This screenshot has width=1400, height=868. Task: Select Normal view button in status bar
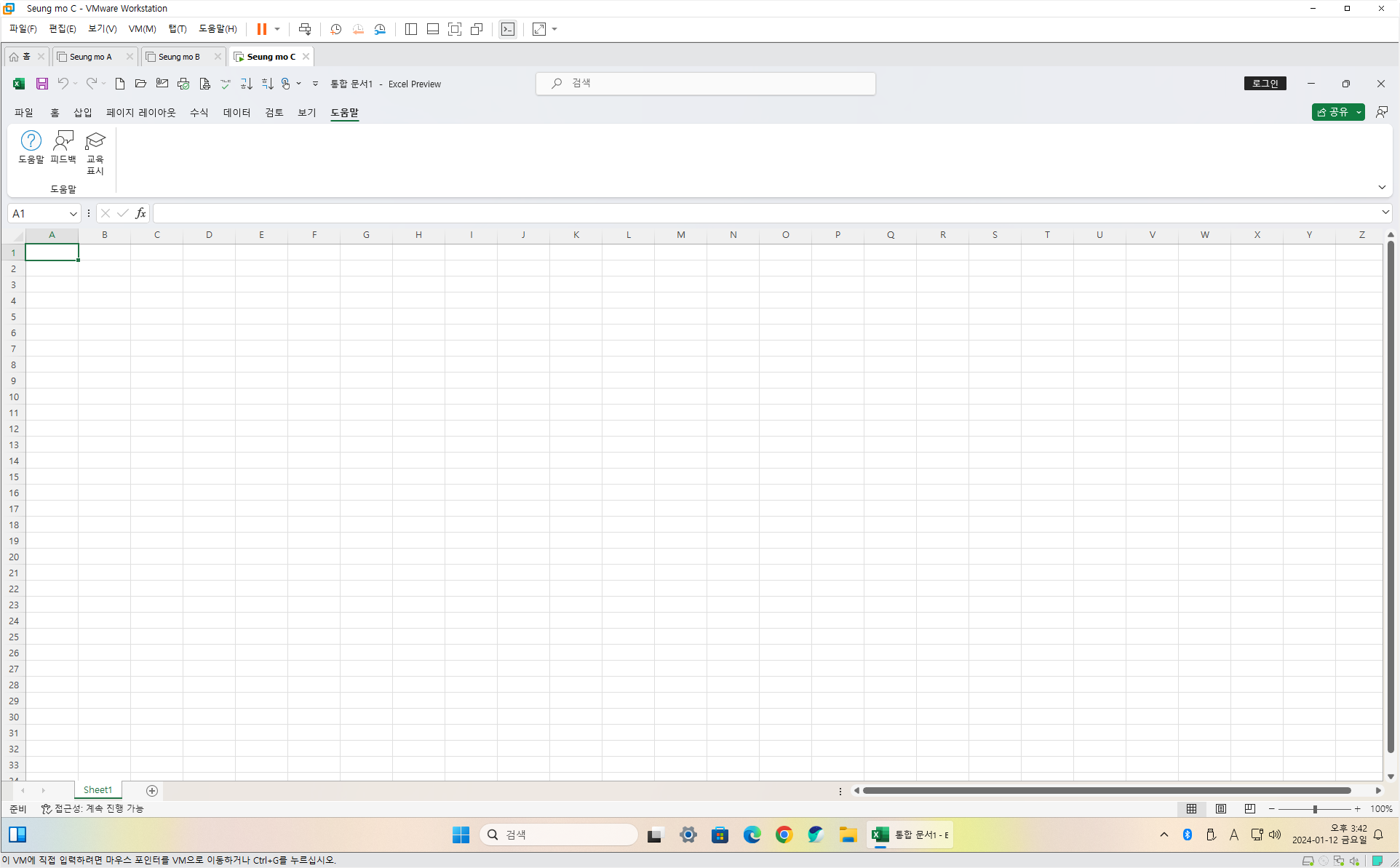(1191, 808)
